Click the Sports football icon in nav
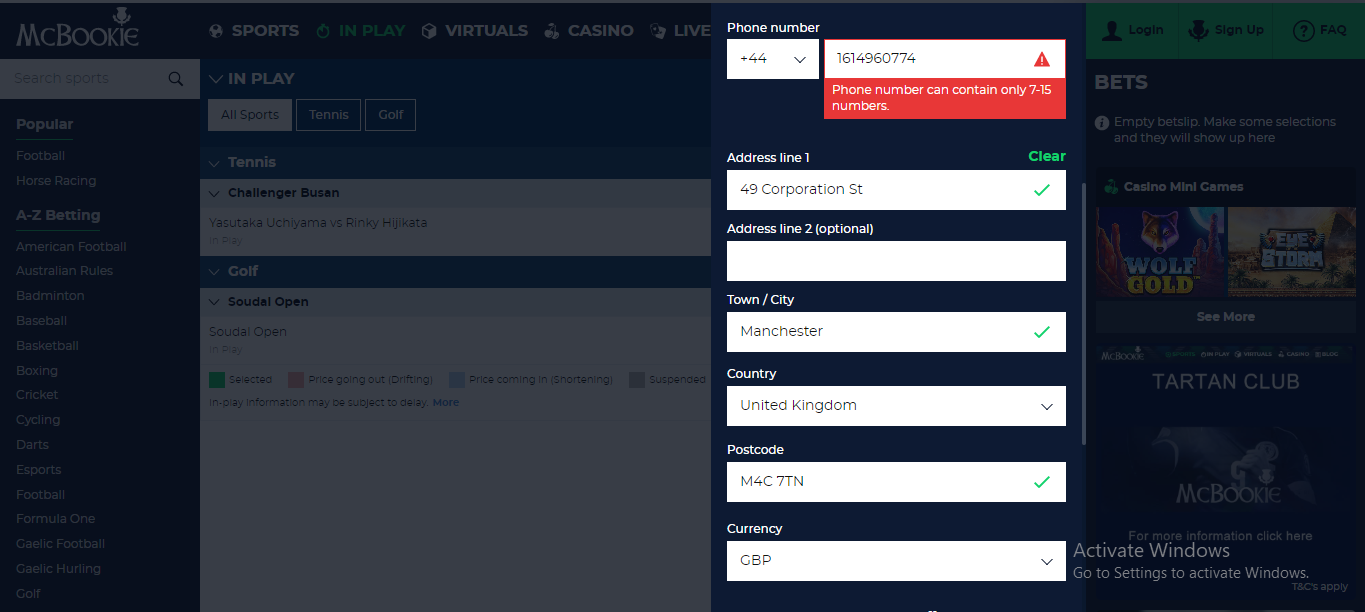This screenshot has width=1365, height=612. click(216, 31)
